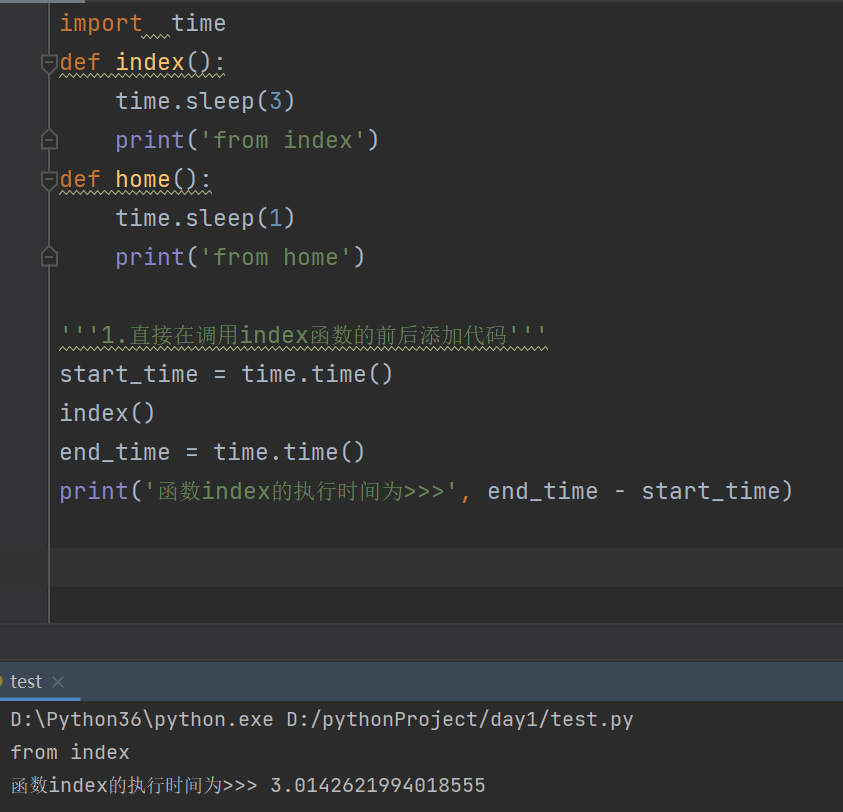Click the def index() function name
843x812 pixels.
point(150,62)
